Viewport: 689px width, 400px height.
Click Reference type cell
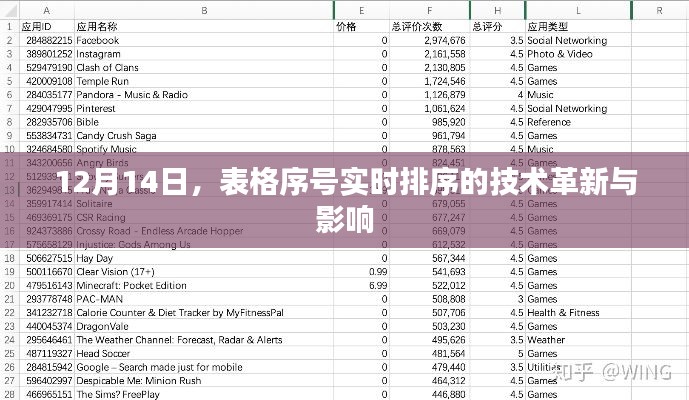click(x=578, y=122)
